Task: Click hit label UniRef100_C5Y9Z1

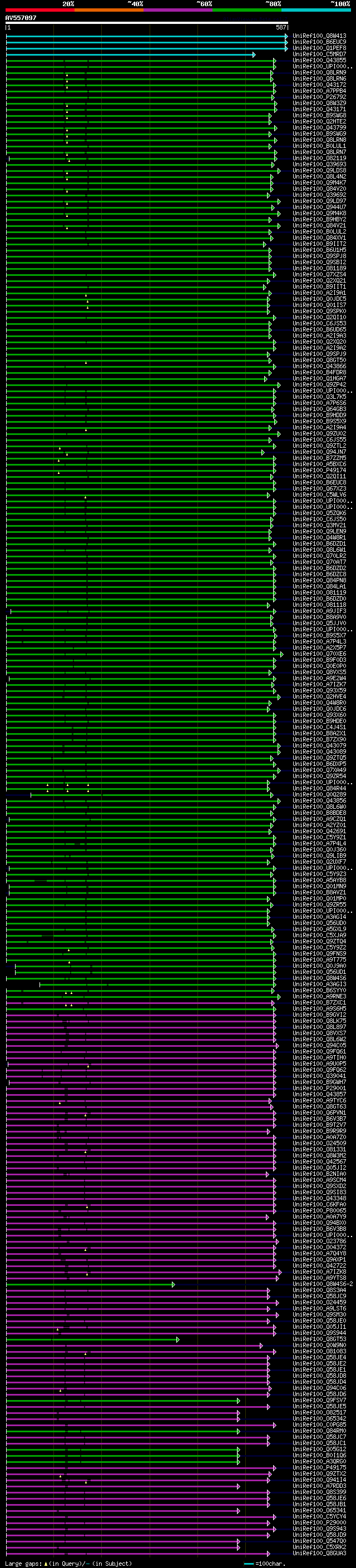Action: point(319,837)
